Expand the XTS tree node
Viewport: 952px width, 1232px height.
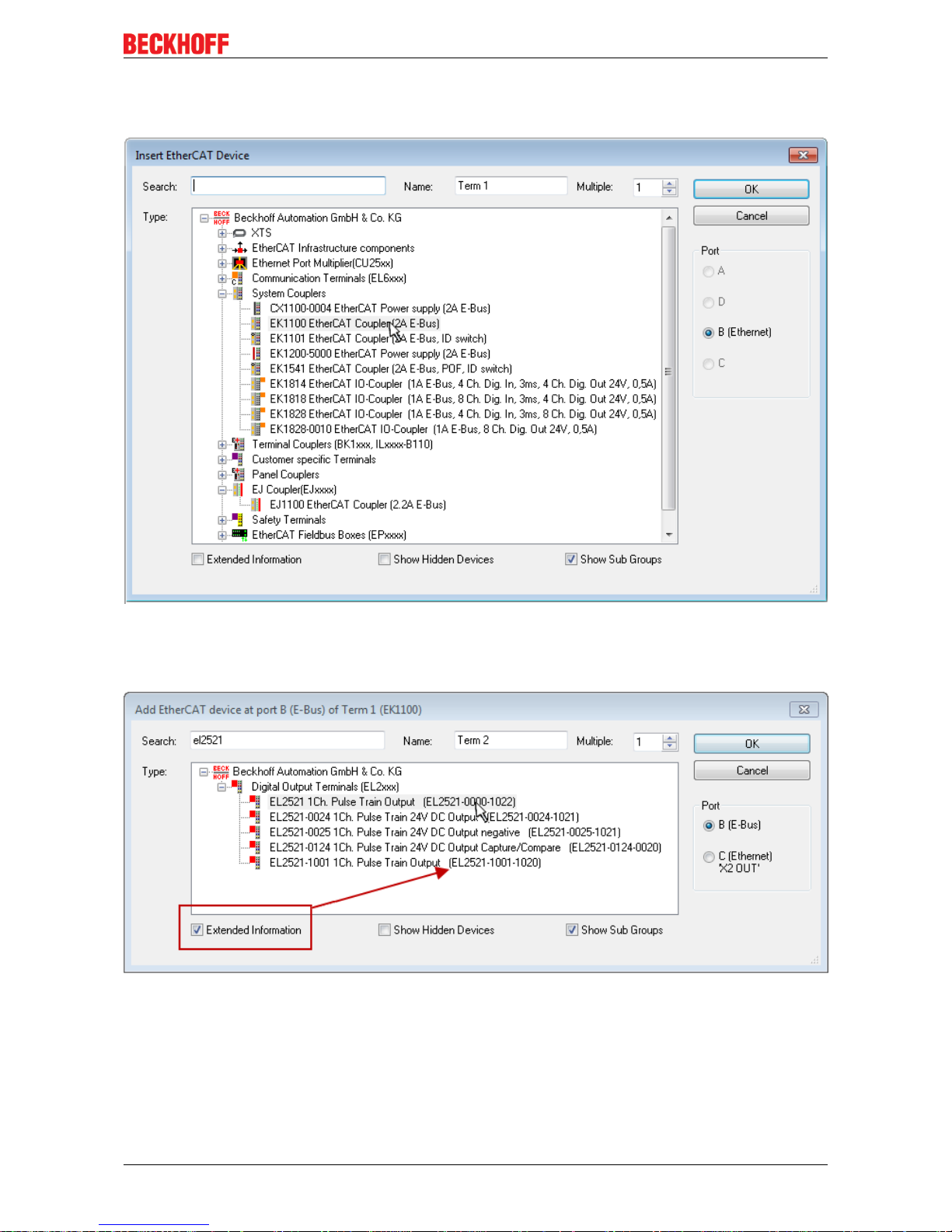click(x=222, y=233)
